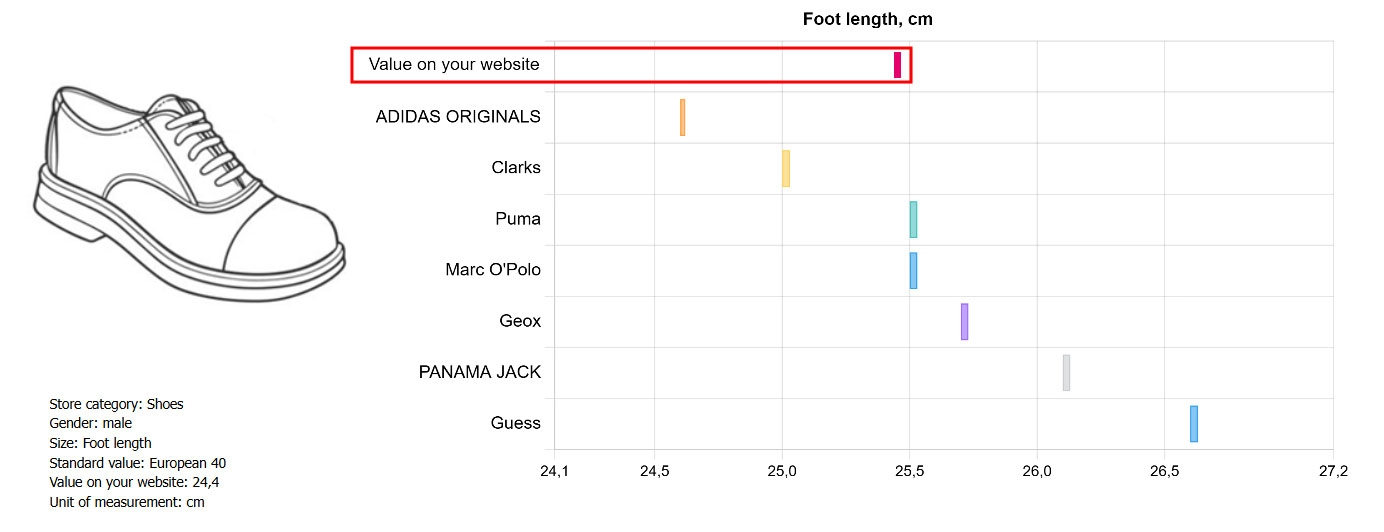The width and height of the screenshot is (1384, 532).
Task: Click the 25,5 axis tick label
Action: point(909,471)
